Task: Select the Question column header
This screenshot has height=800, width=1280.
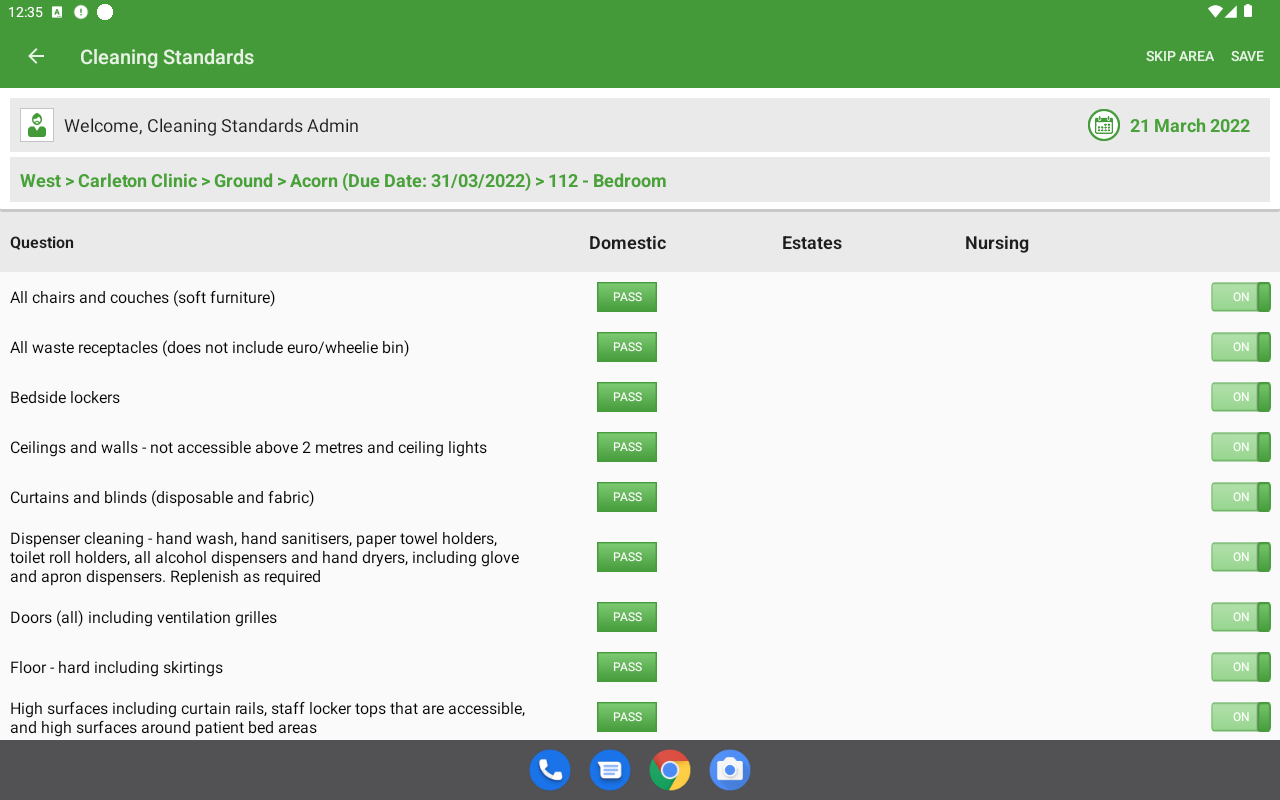Action: 42,243
